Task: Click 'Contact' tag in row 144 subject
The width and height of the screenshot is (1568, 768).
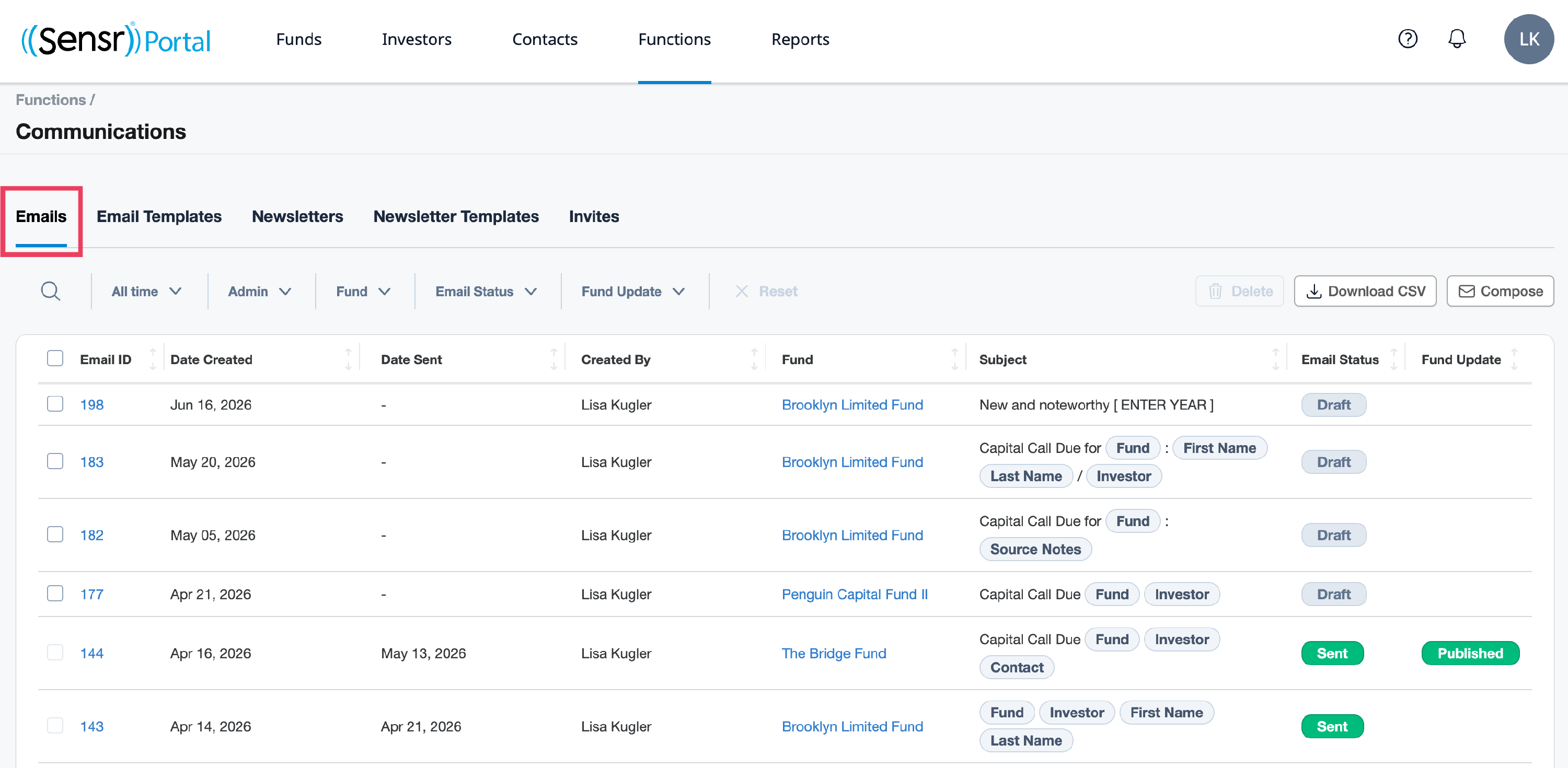Action: [x=1017, y=667]
